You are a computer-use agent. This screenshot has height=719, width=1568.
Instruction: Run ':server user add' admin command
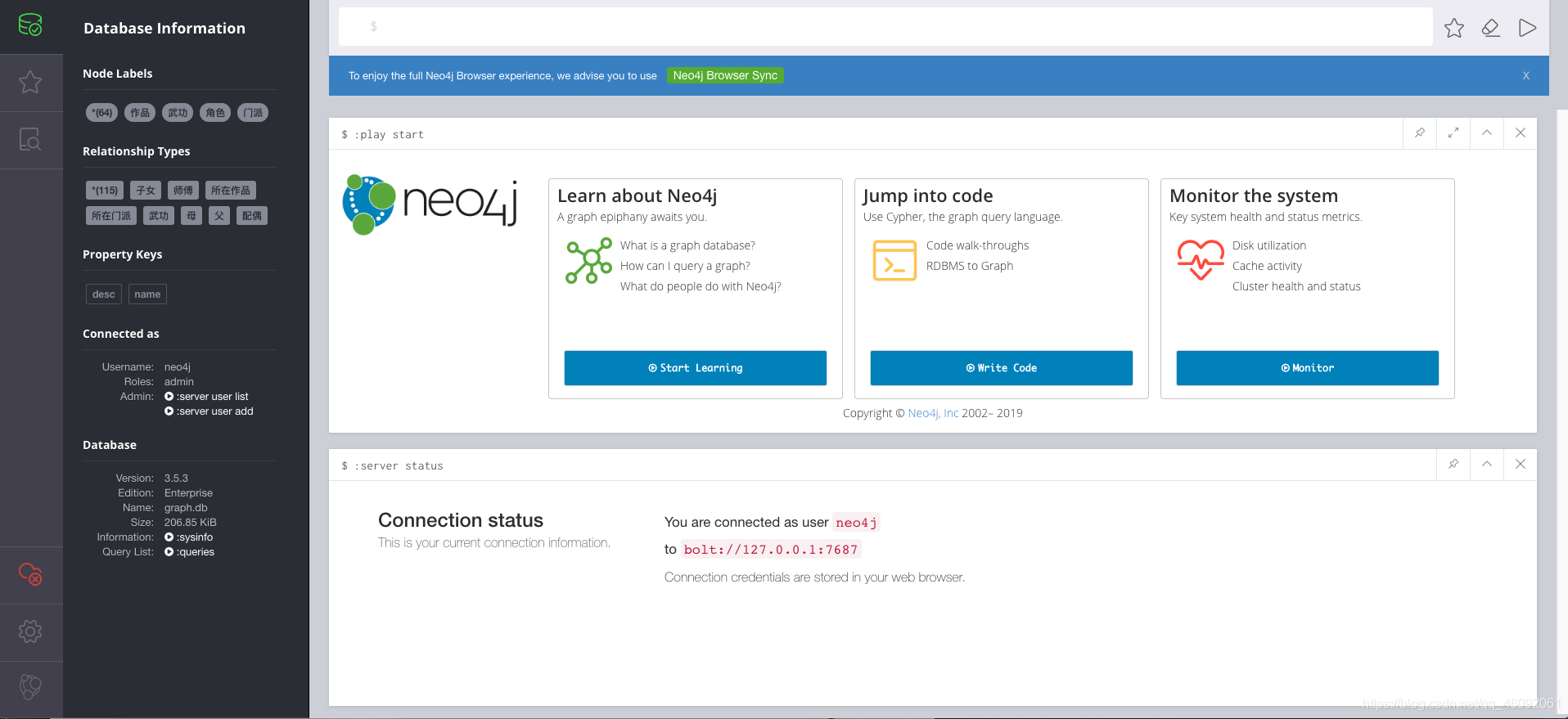209,411
